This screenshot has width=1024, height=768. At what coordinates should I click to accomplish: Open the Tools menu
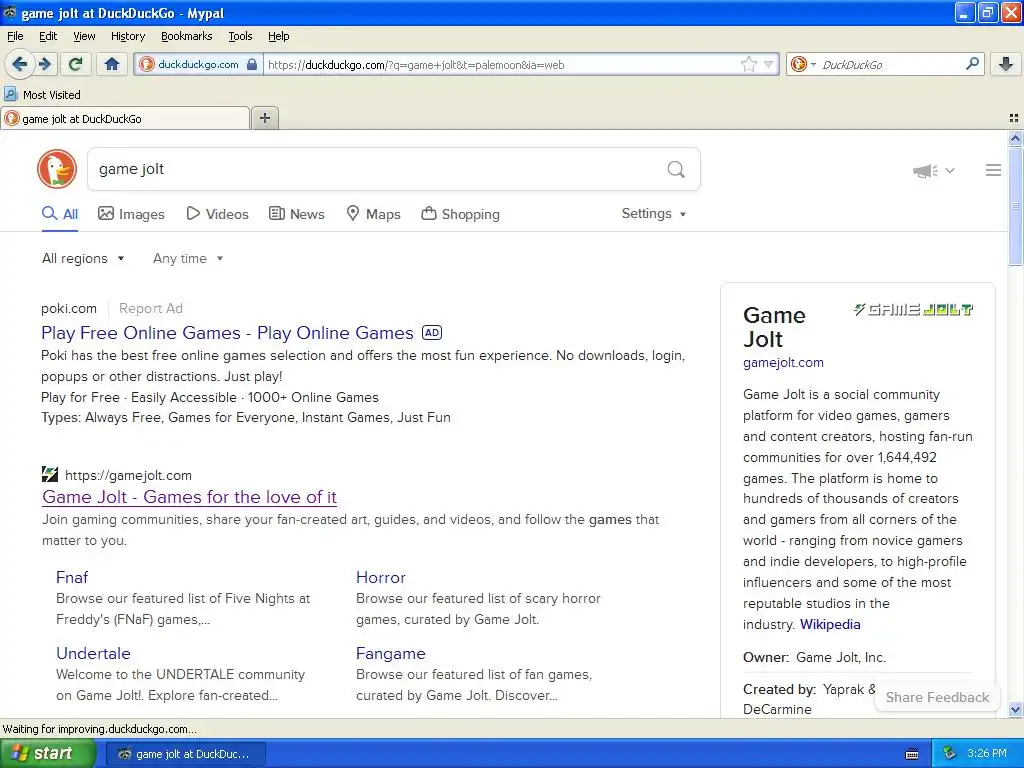point(240,36)
